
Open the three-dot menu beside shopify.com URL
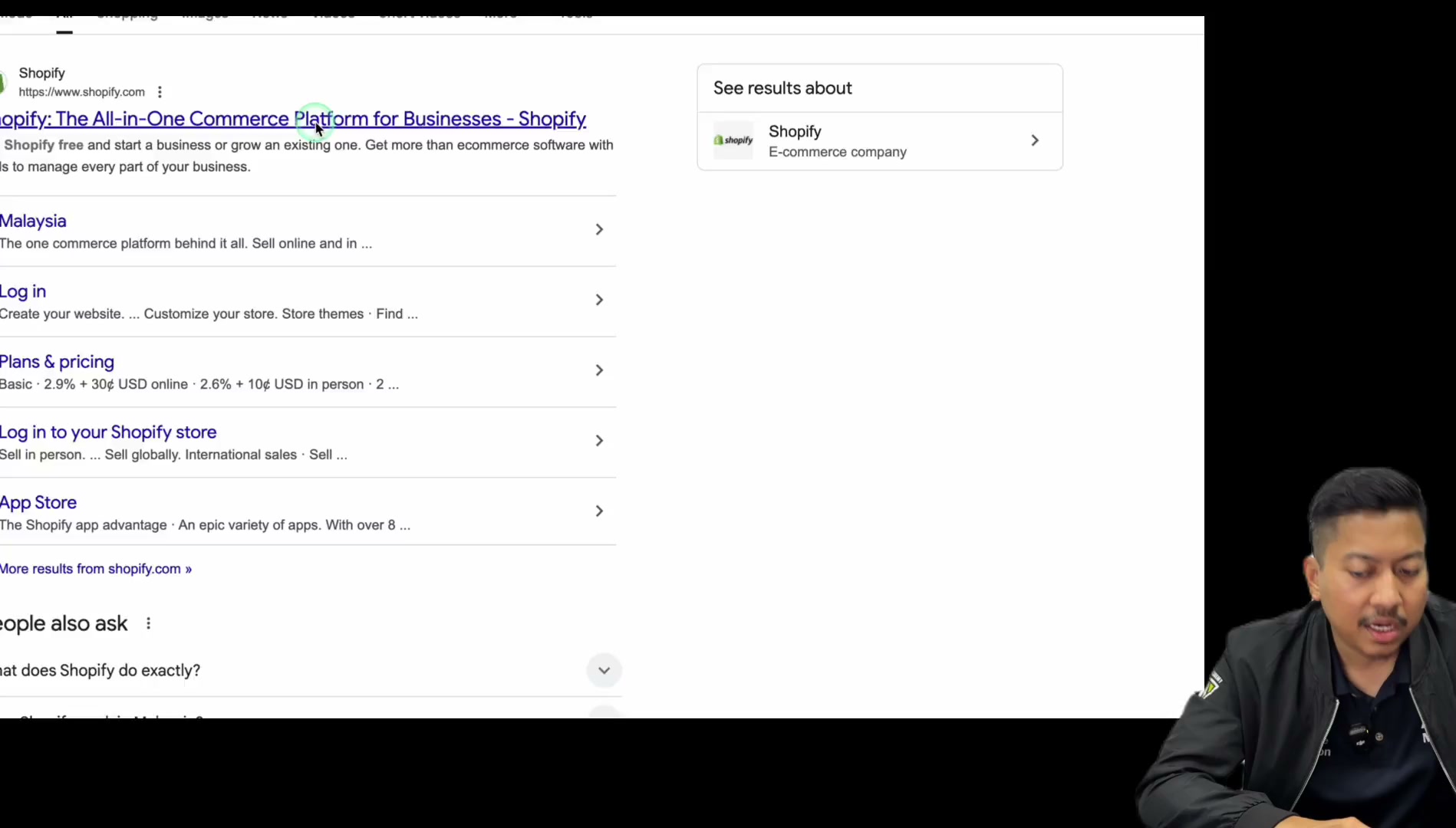tap(160, 92)
